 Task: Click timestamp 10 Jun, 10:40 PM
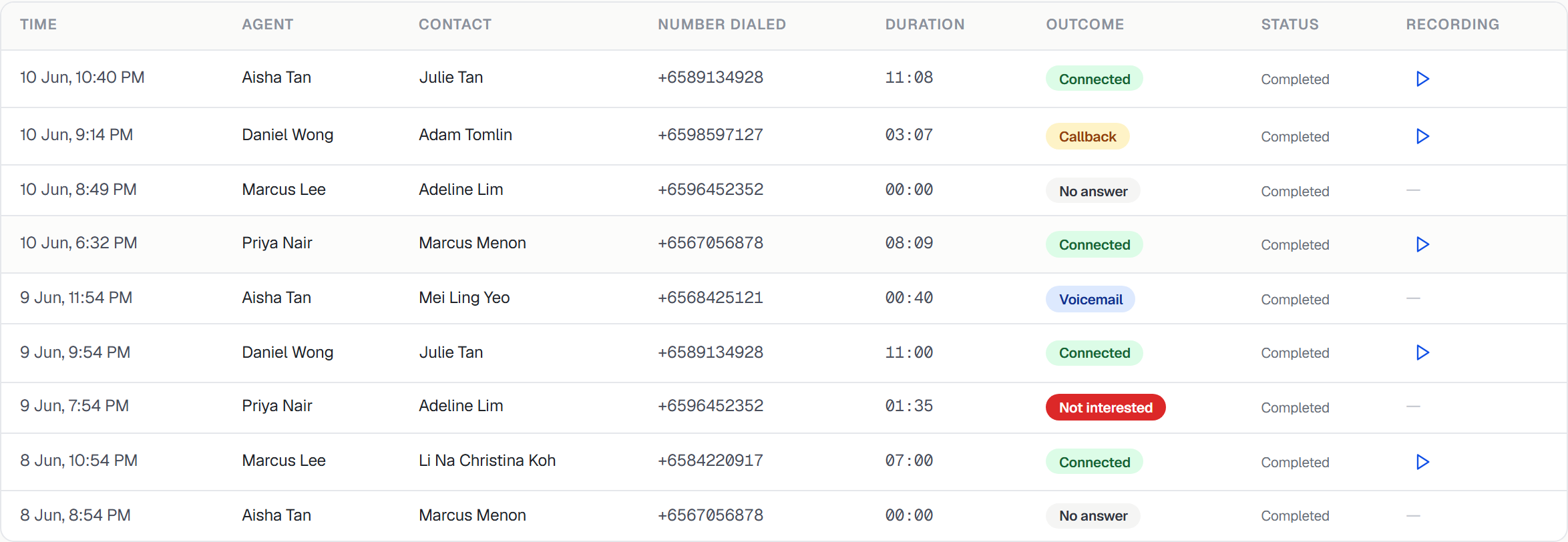point(82,77)
